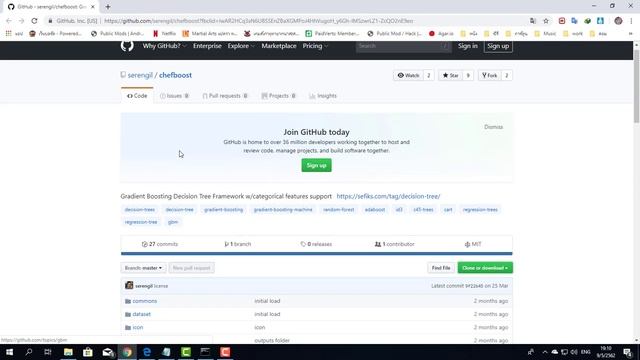View the 1 contributor page

click(395, 244)
